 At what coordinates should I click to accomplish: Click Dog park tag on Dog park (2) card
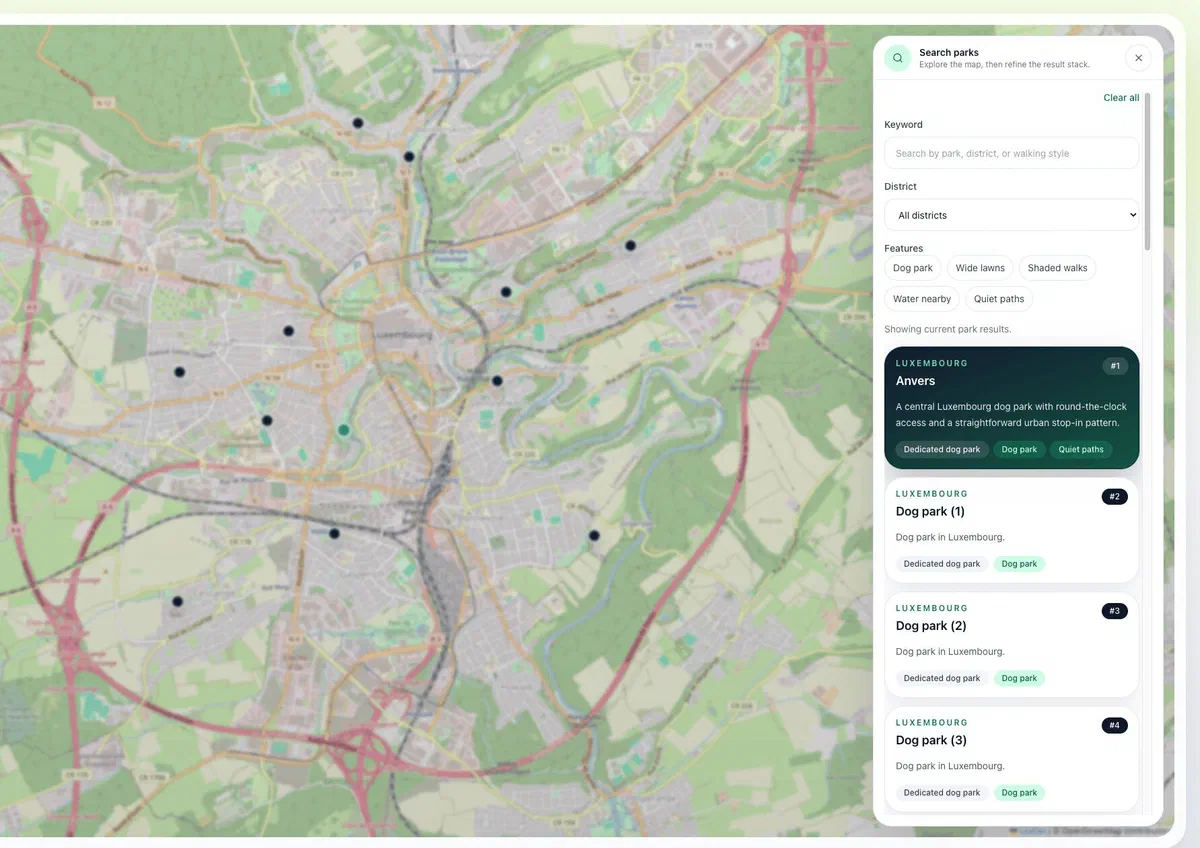coord(1019,678)
